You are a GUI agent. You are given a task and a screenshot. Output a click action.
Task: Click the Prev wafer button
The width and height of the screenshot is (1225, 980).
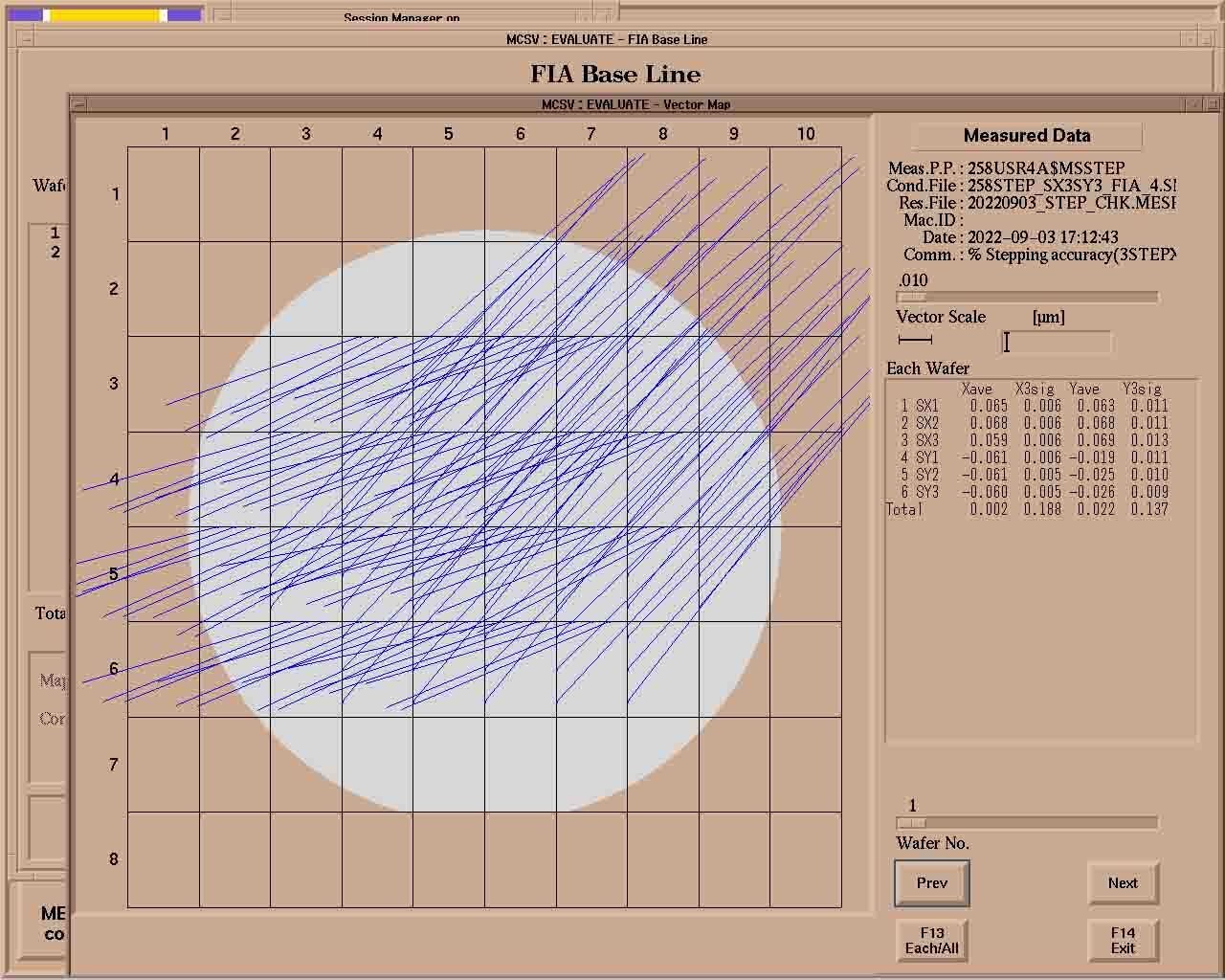pos(932,882)
